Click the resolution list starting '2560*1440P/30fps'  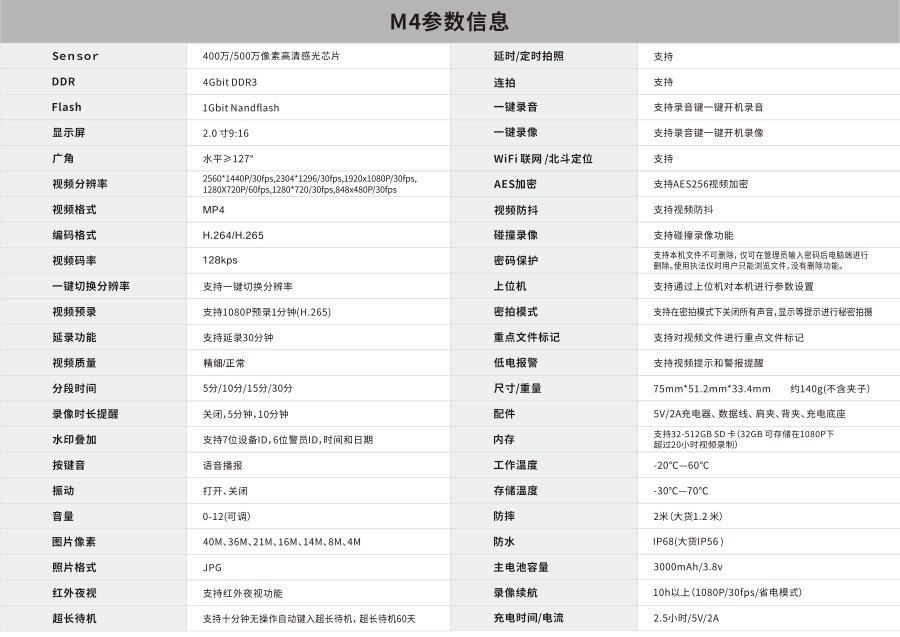tap(309, 184)
